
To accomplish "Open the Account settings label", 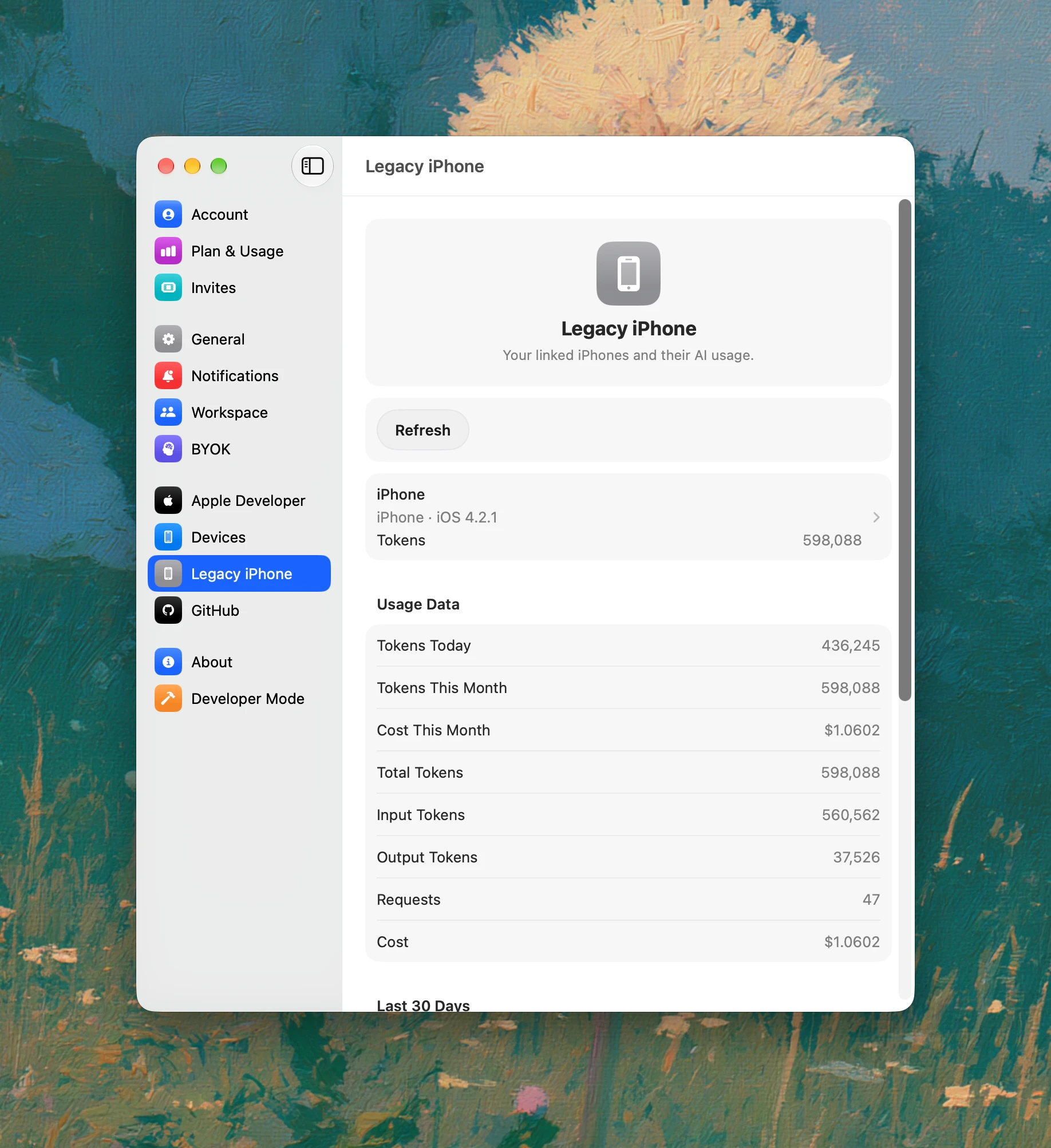I will click(x=219, y=215).
